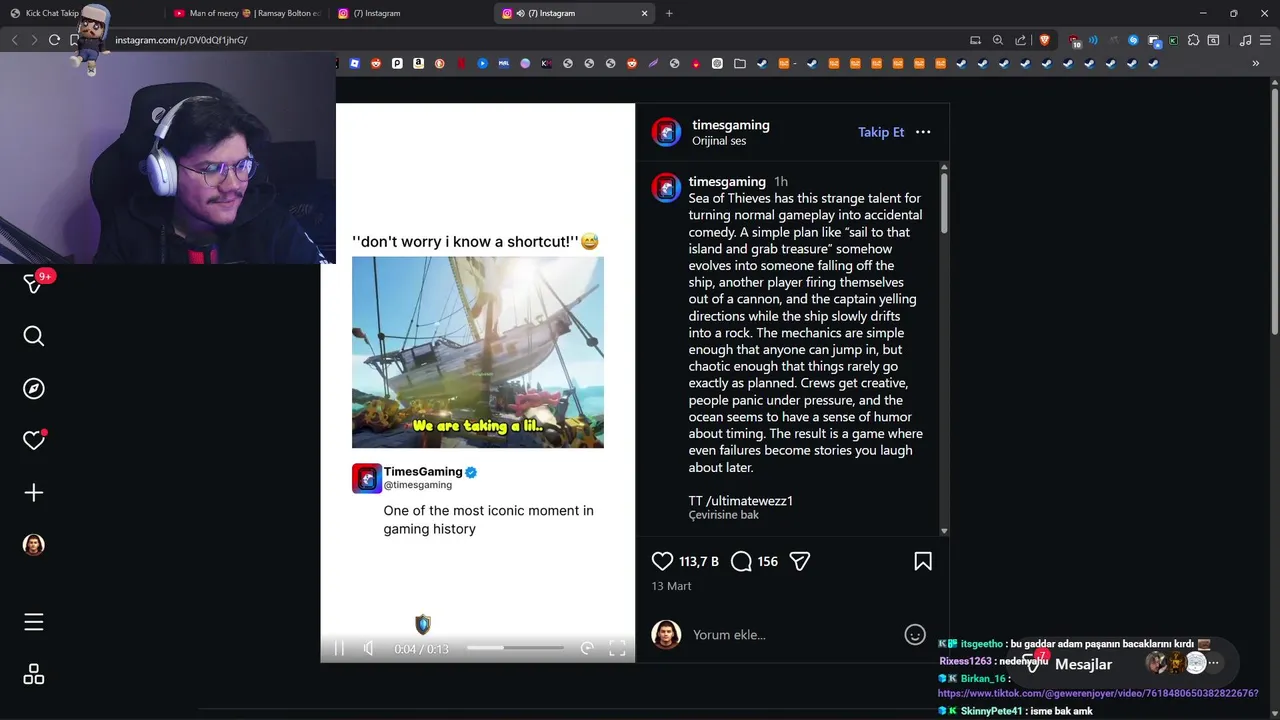Open timesgaming profile from post header
The height and width of the screenshot is (720, 1280).
pos(731,125)
